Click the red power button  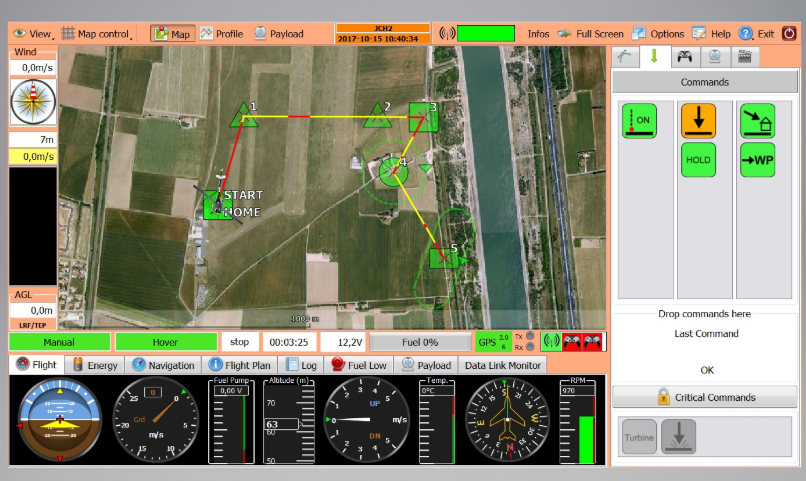pyautogui.click(x=789, y=33)
